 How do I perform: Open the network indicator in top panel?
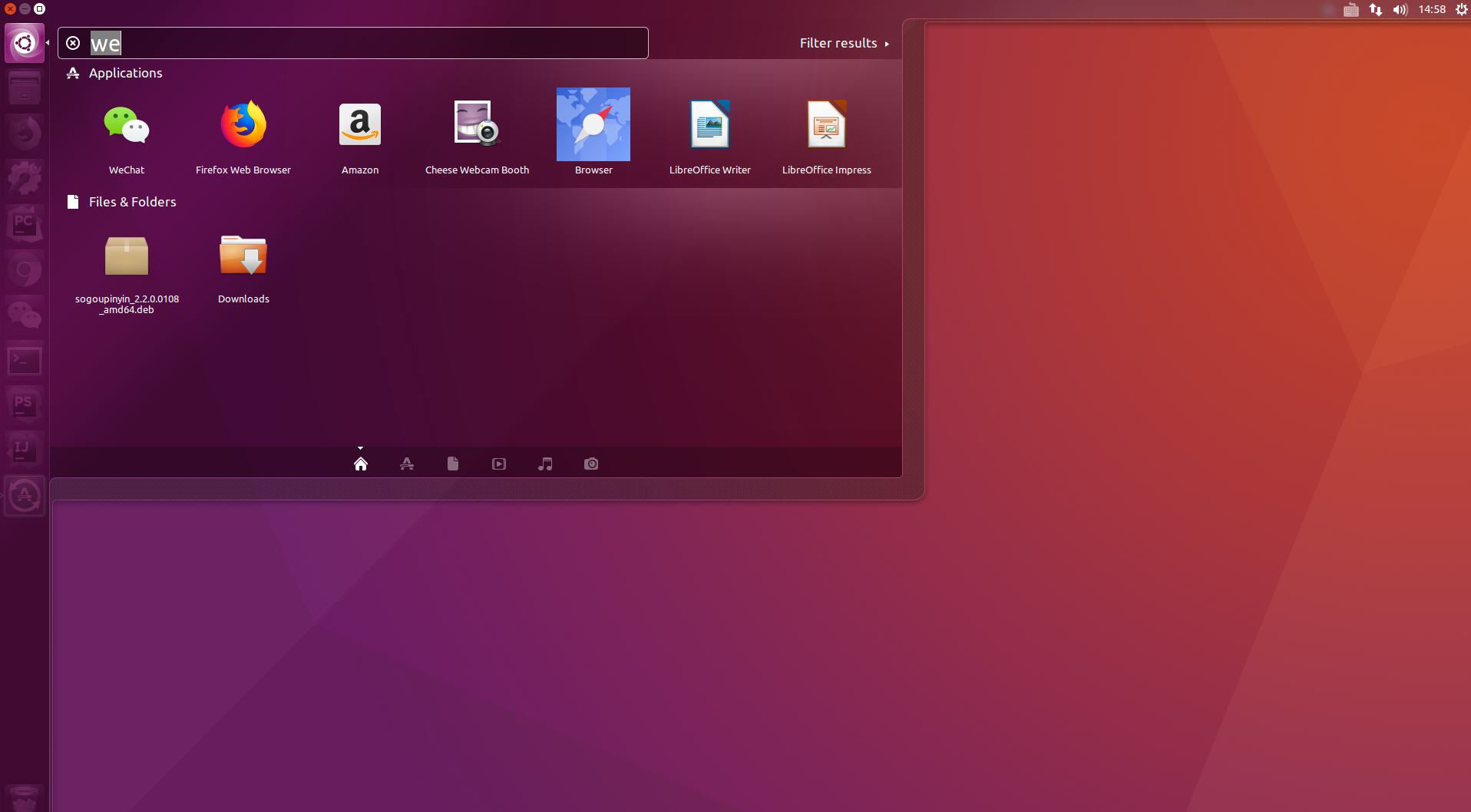(x=1376, y=9)
